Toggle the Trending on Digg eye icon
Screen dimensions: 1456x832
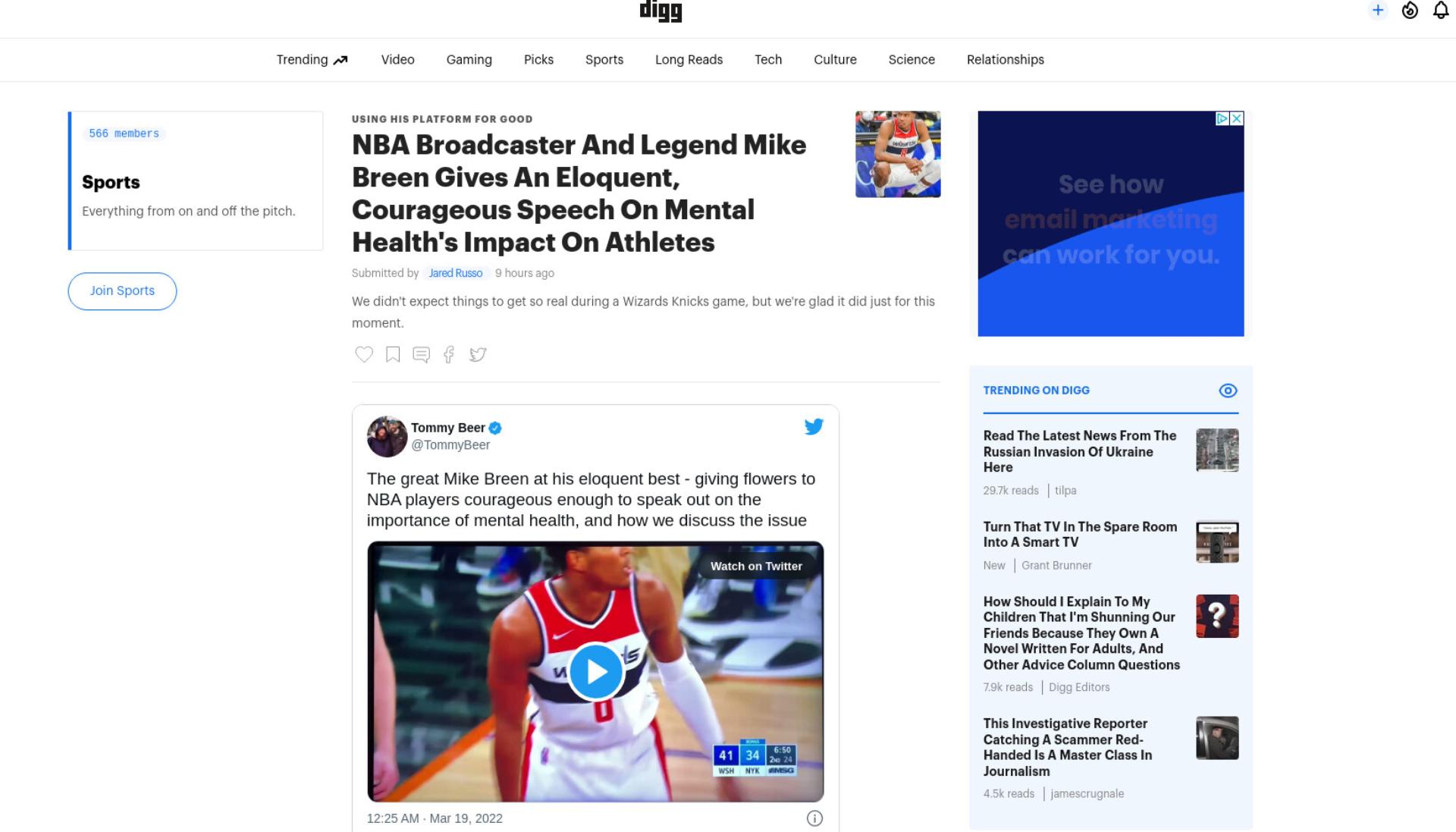tap(1228, 391)
